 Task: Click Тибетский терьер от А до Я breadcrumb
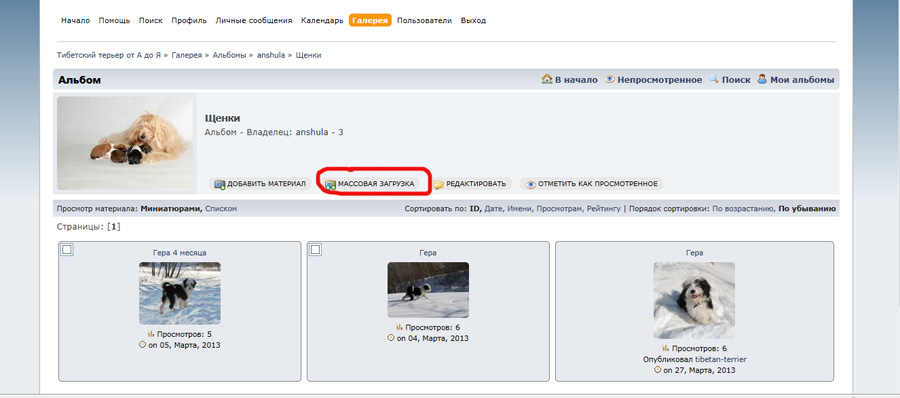tap(109, 55)
